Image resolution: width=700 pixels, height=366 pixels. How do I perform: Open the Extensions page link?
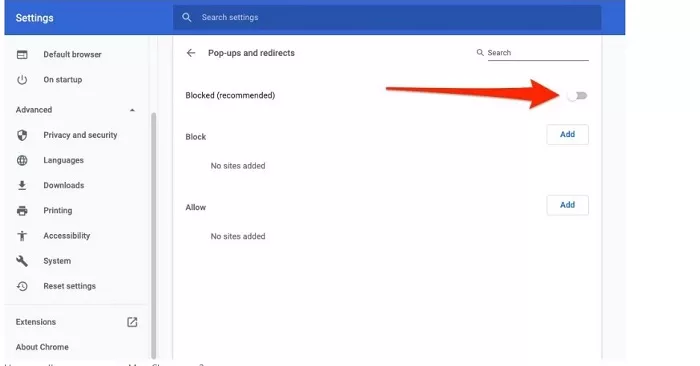tap(36, 322)
